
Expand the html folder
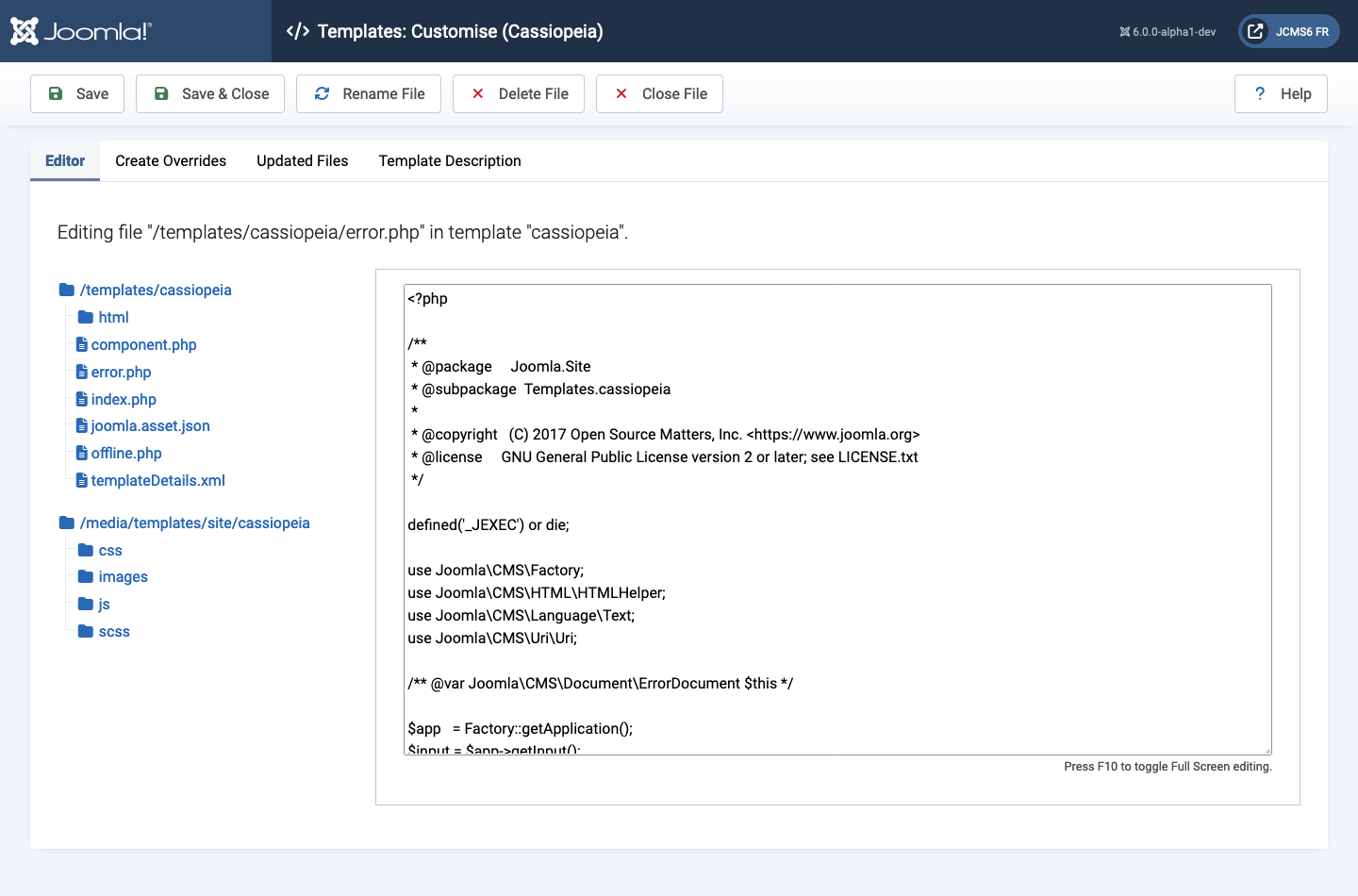point(103,317)
